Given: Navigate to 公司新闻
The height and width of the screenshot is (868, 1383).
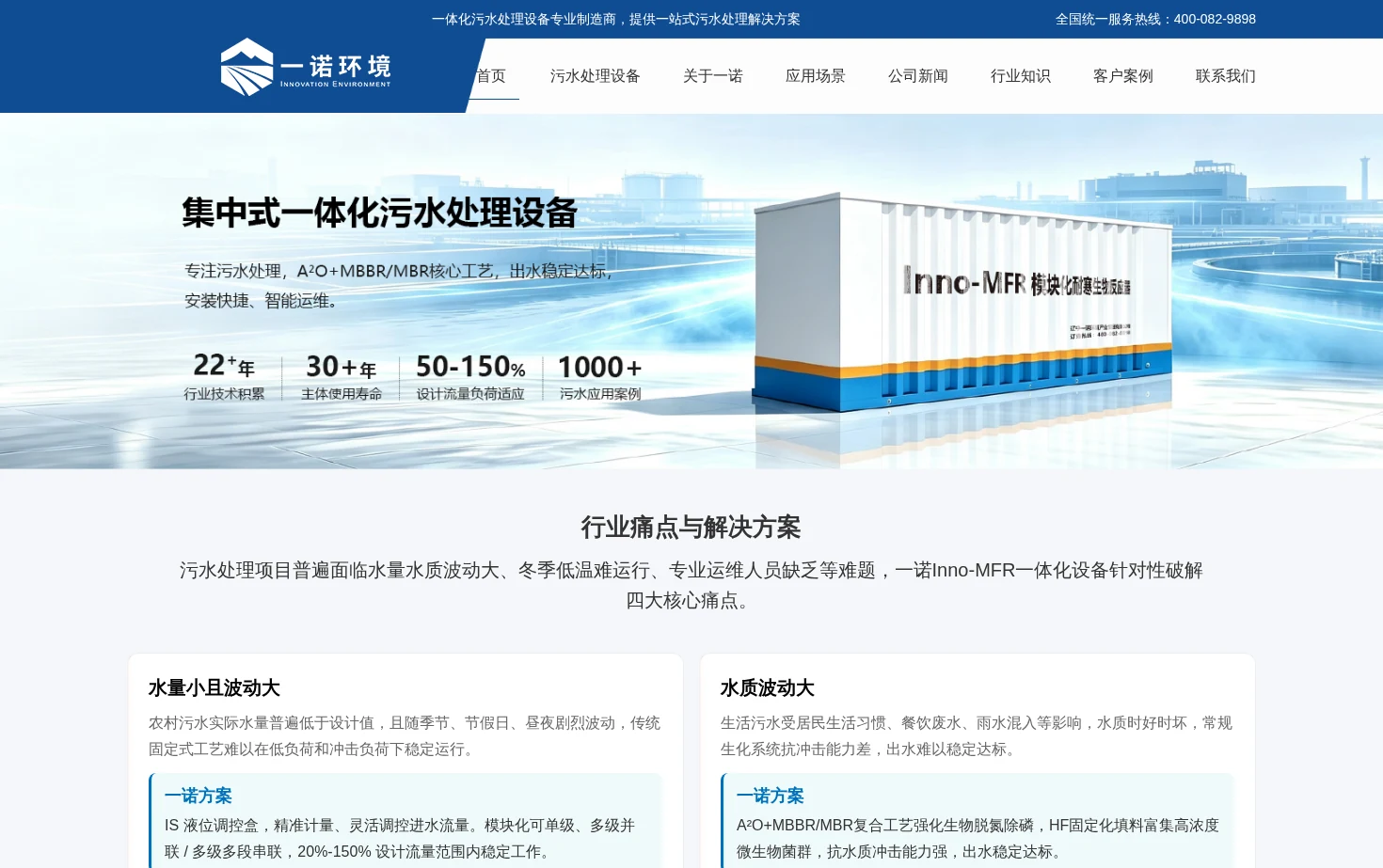Looking at the screenshot, I should click(918, 76).
